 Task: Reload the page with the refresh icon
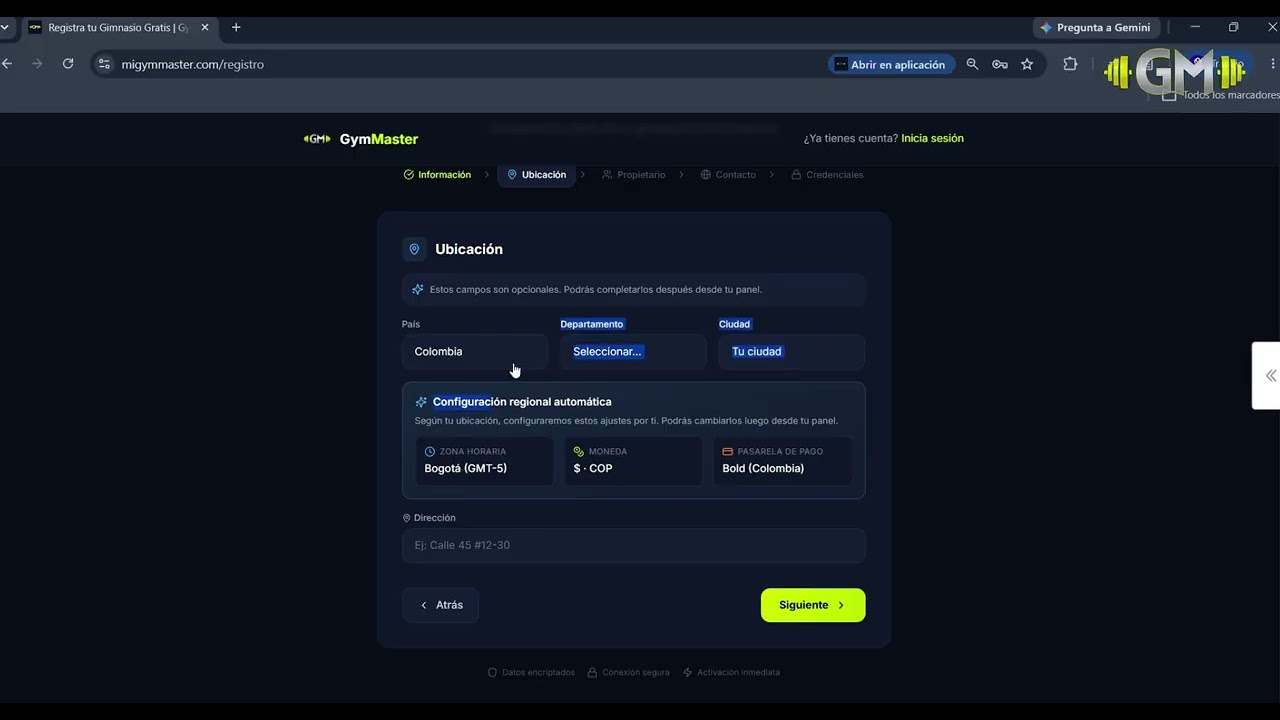pyautogui.click(x=68, y=64)
